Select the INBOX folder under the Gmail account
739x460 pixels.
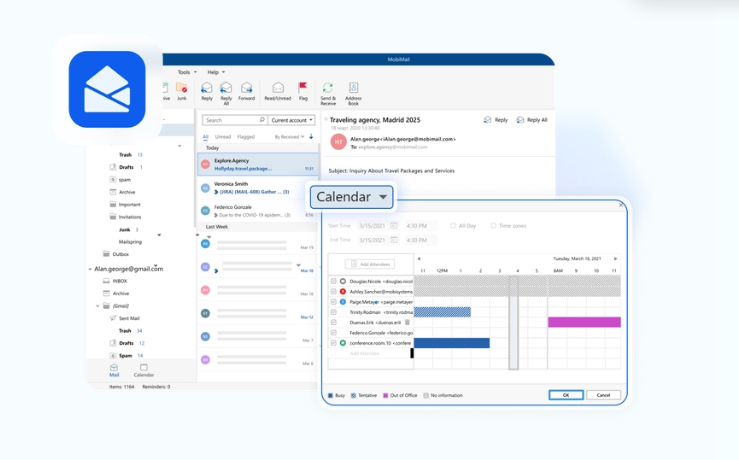coord(120,281)
